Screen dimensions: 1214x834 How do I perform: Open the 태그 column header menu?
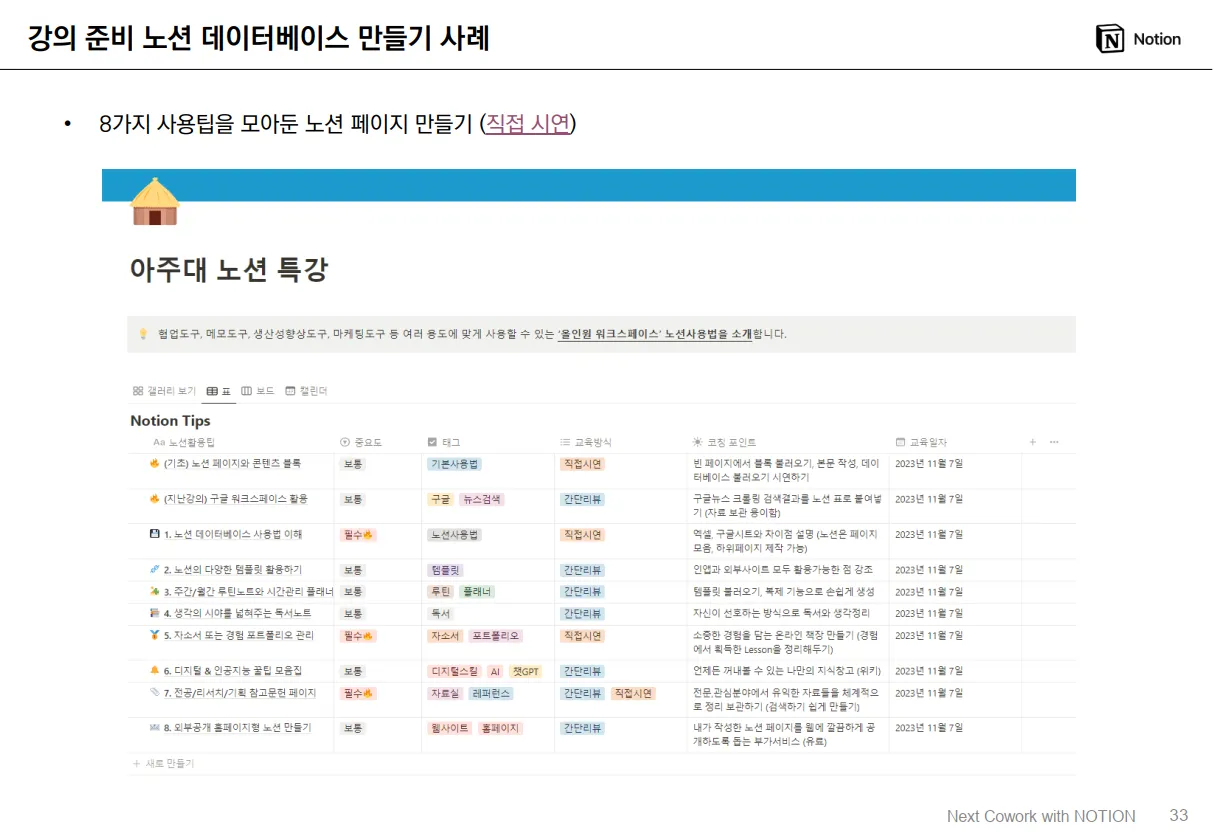(x=444, y=442)
